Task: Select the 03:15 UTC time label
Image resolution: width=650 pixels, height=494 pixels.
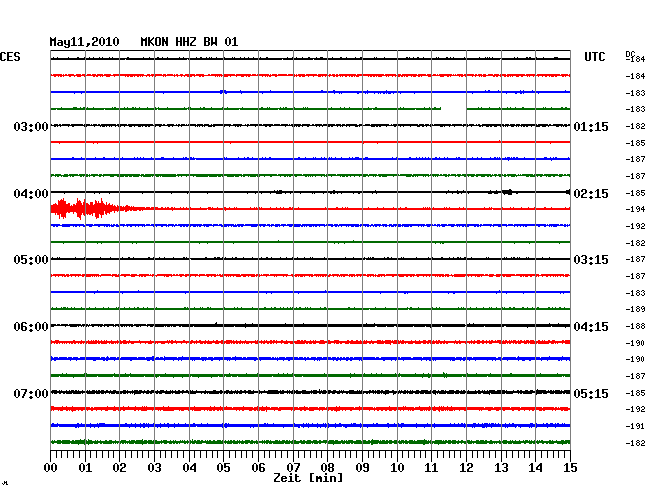Action: click(x=591, y=260)
